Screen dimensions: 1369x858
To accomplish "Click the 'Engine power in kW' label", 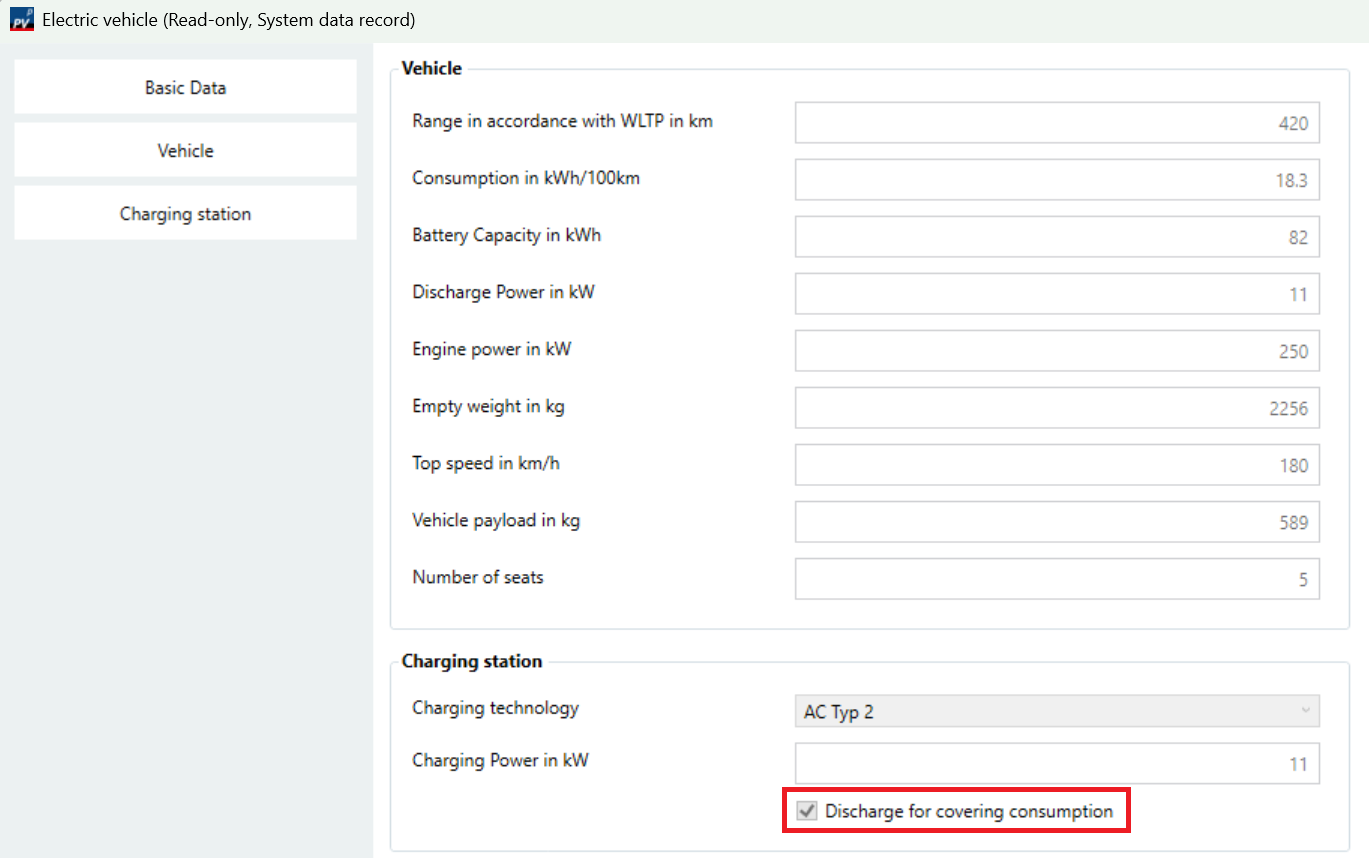I will pos(491,350).
